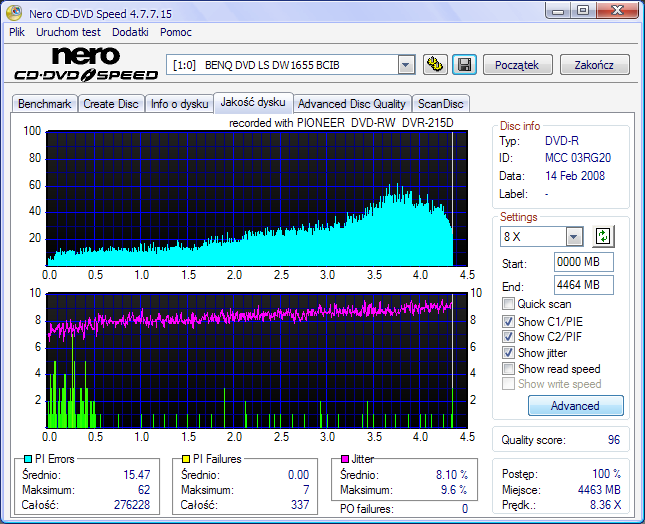This screenshot has width=645, height=524.
Task: Click the Start field showing 0000 MB
Action: (x=584, y=262)
